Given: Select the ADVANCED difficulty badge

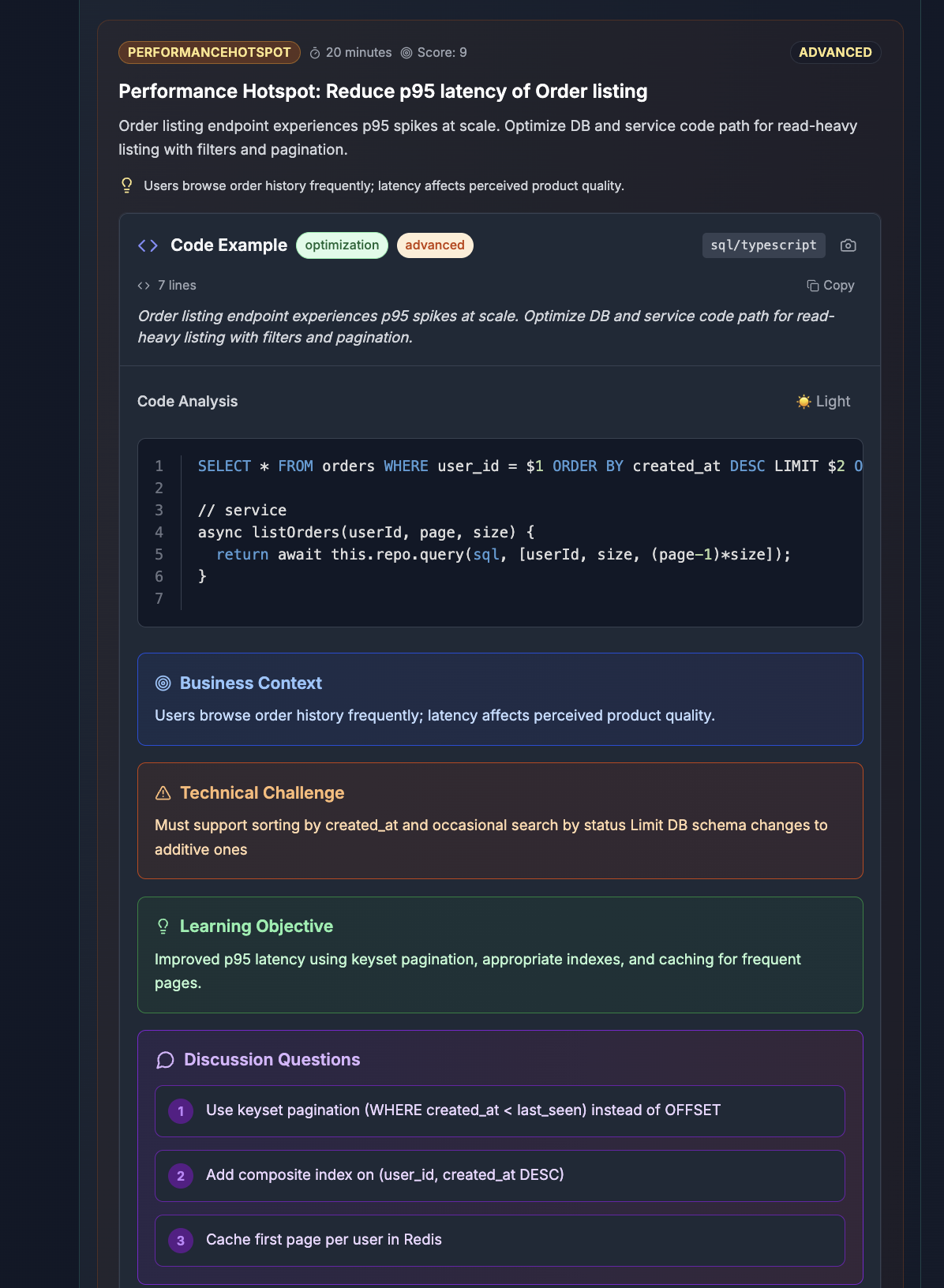Looking at the screenshot, I should pyautogui.click(x=835, y=52).
